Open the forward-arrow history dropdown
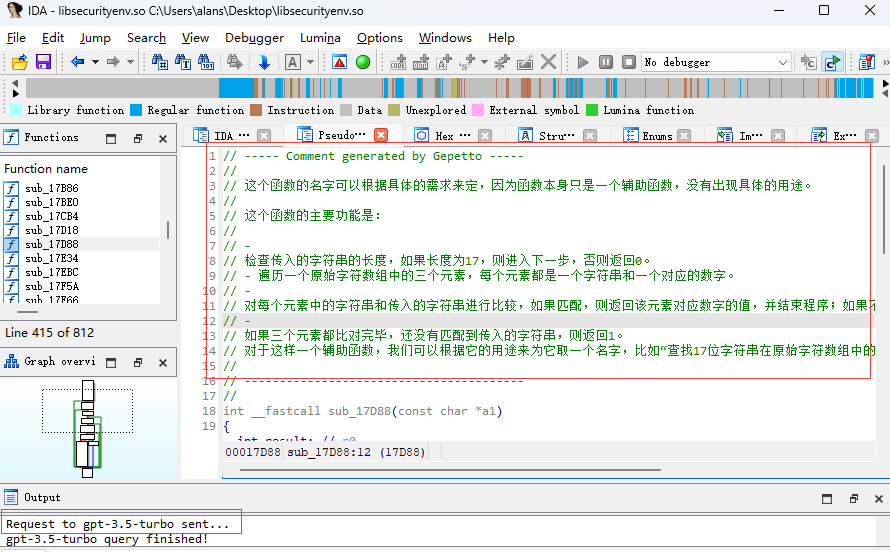Screen dimensions: 890x552 130,62
